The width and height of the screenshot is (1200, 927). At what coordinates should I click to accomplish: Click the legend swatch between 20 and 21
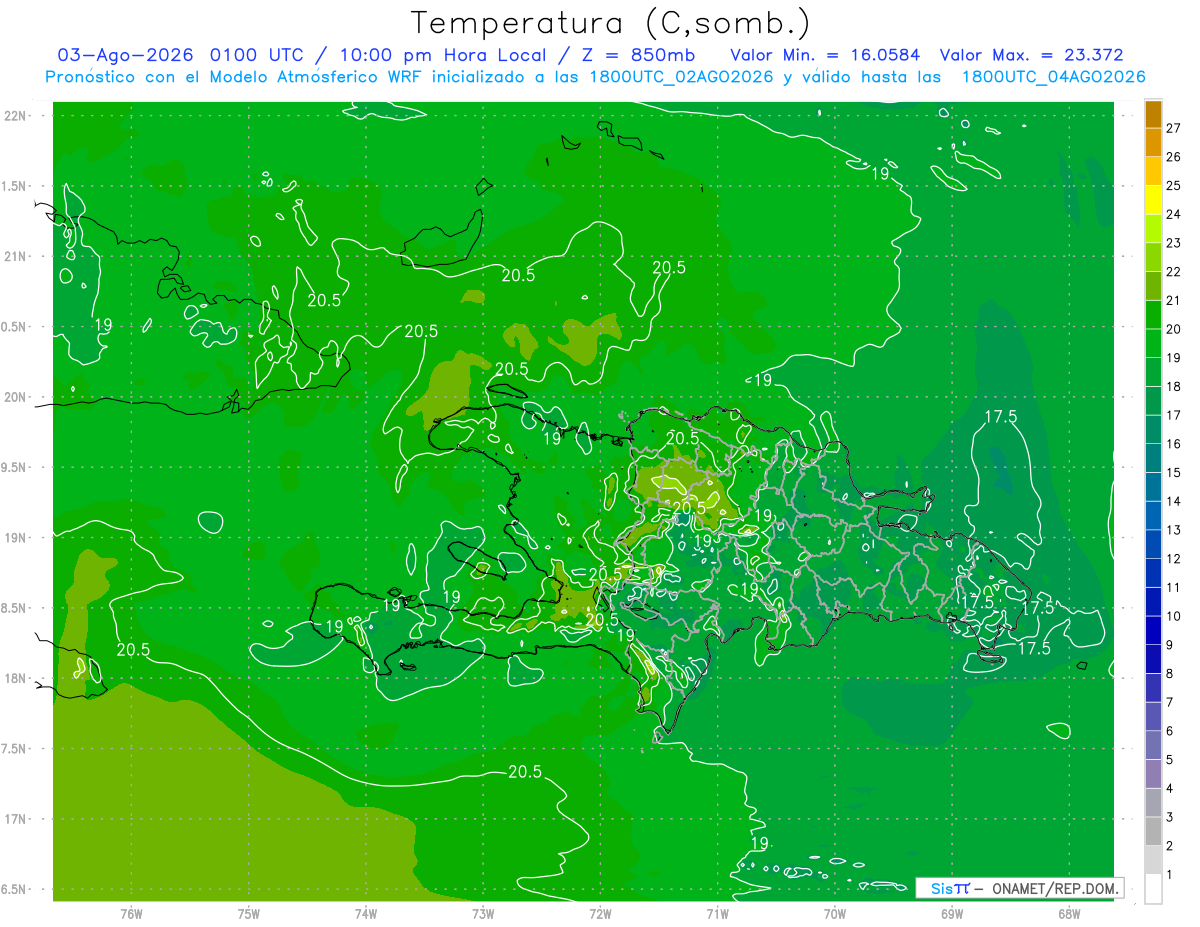click(x=1153, y=315)
